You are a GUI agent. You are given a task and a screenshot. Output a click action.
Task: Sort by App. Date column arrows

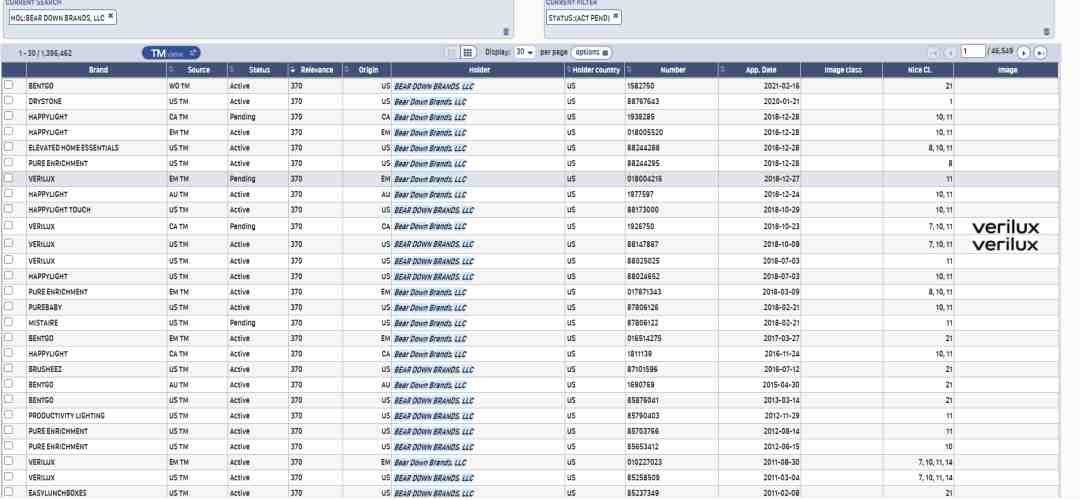click(723, 70)
